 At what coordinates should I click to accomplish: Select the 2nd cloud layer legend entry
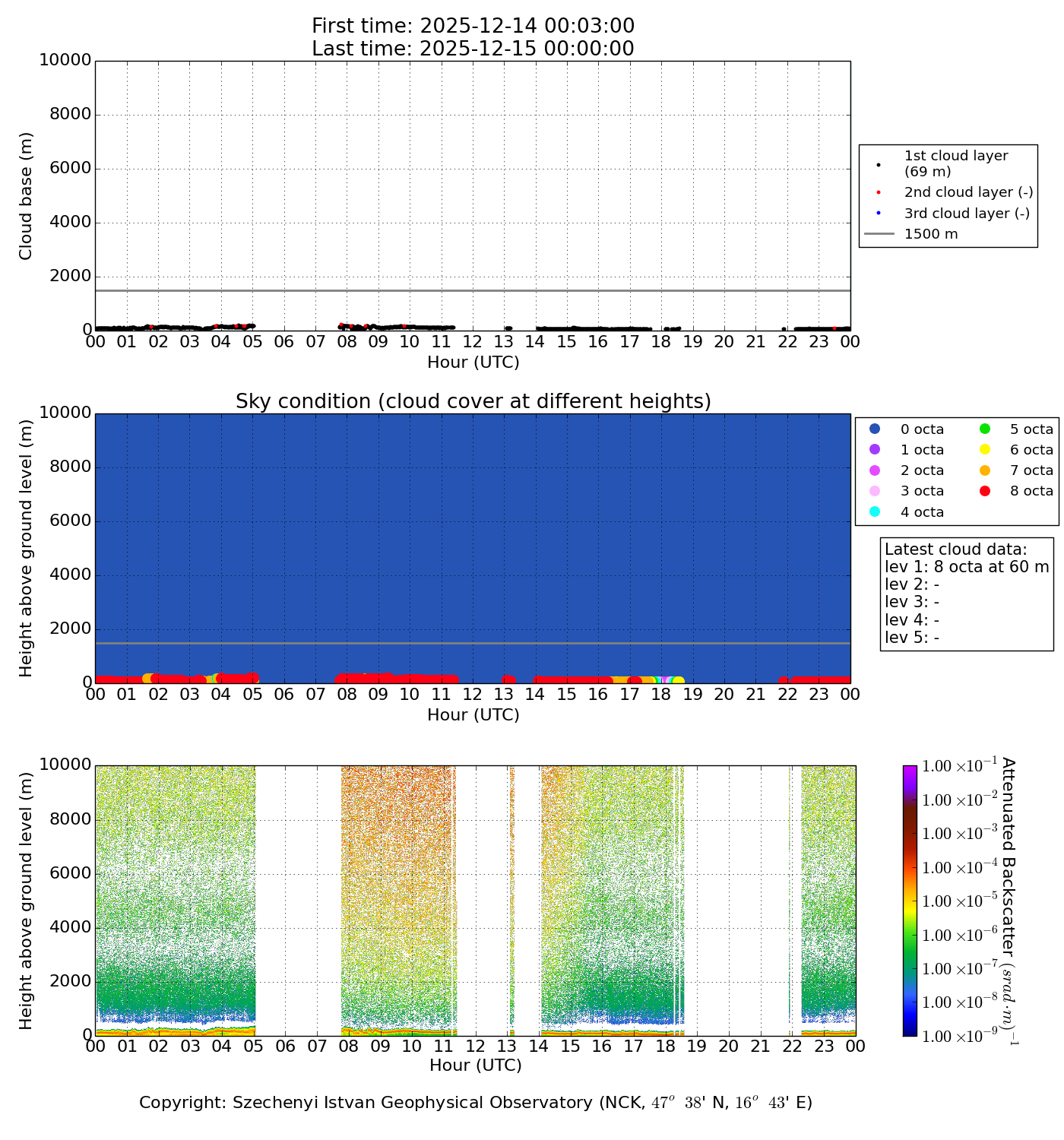(967, 193)
